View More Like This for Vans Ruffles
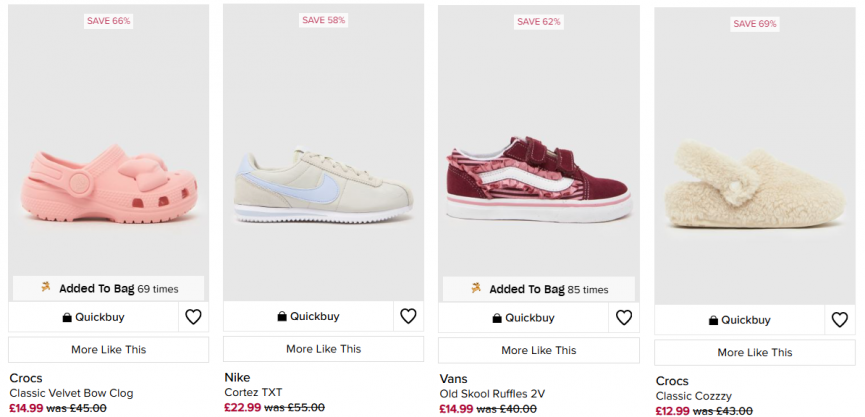865x417 pixels. tap(538, 350)
